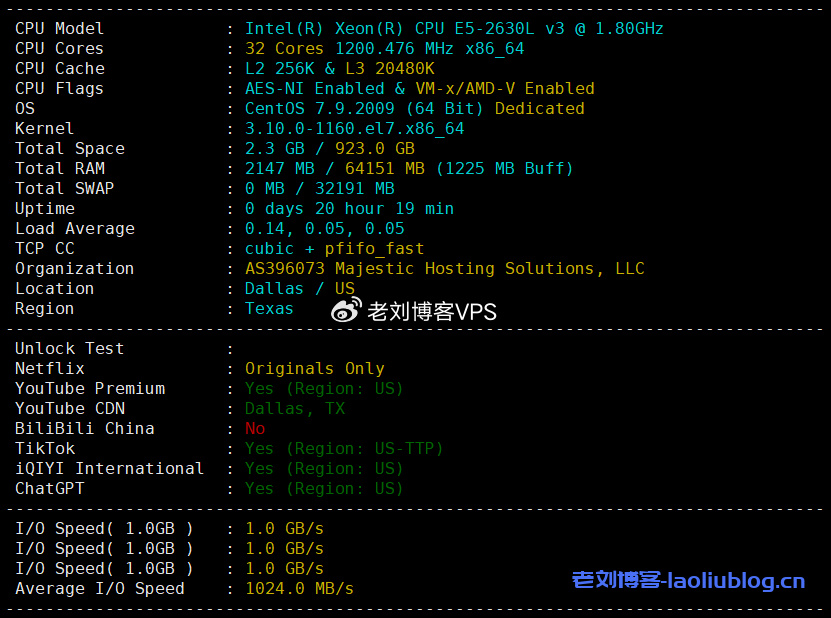
Task: Select the '32 Cores 1200.476 MHz x86_64' text
Action: coord(384,49)
